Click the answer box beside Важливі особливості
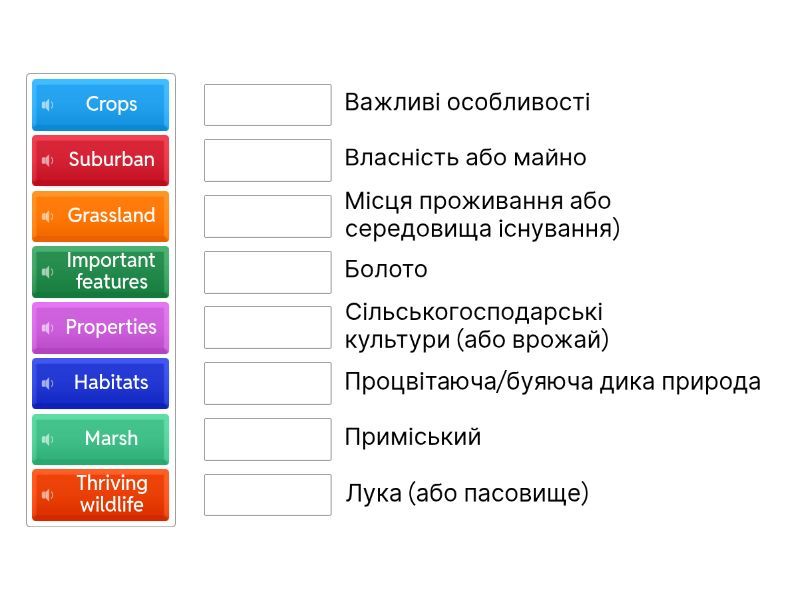 pyautogui.click(x=267, y=105)
